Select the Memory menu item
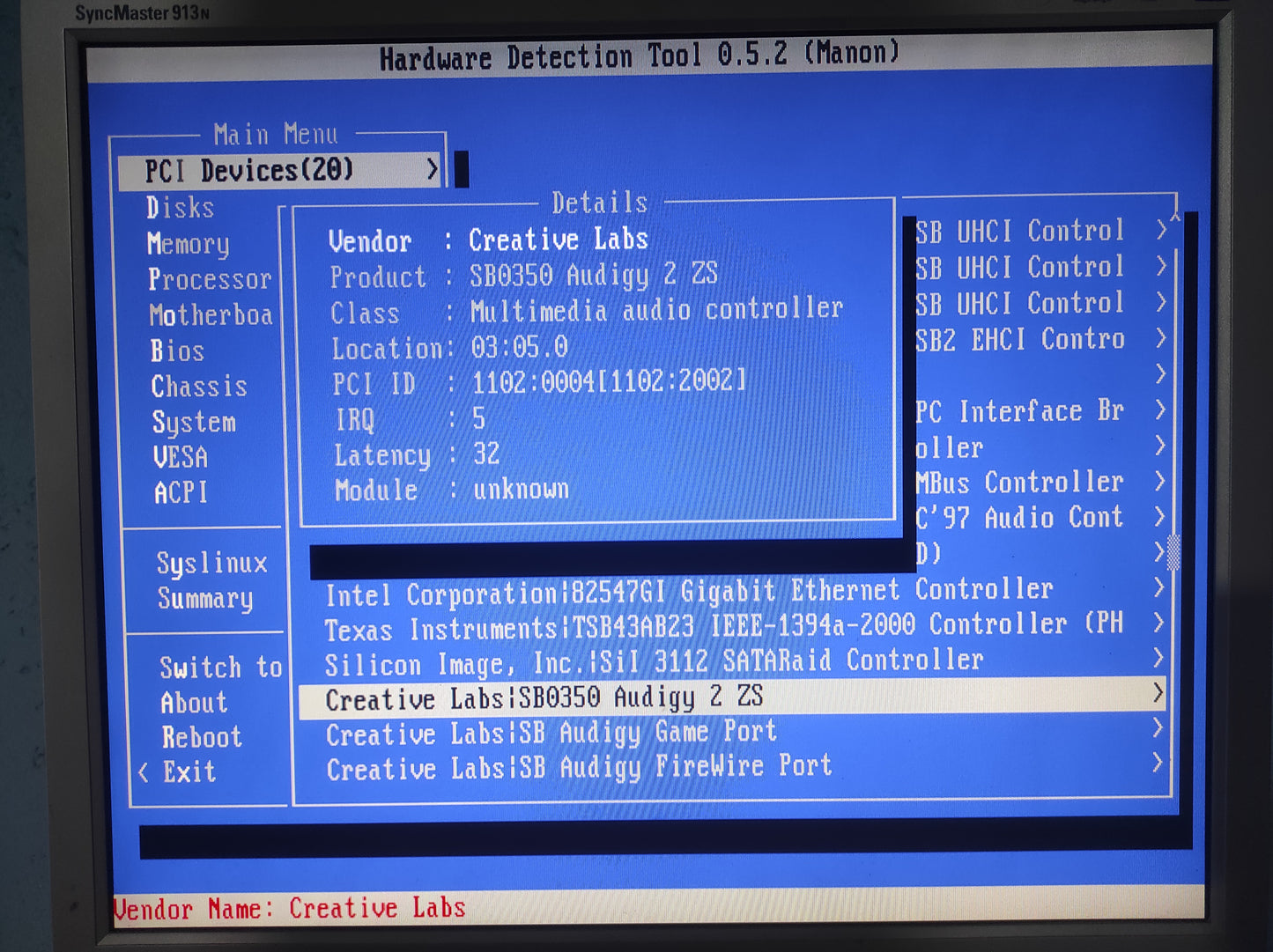The image size is (1273, 952). click(x=188, y=244)
